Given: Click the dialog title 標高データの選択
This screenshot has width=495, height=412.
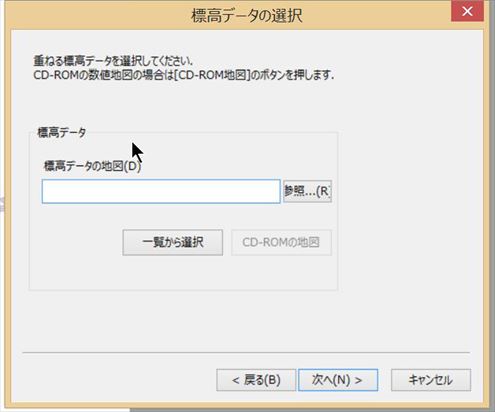Looking at the screenshot, I should point(247,15).
